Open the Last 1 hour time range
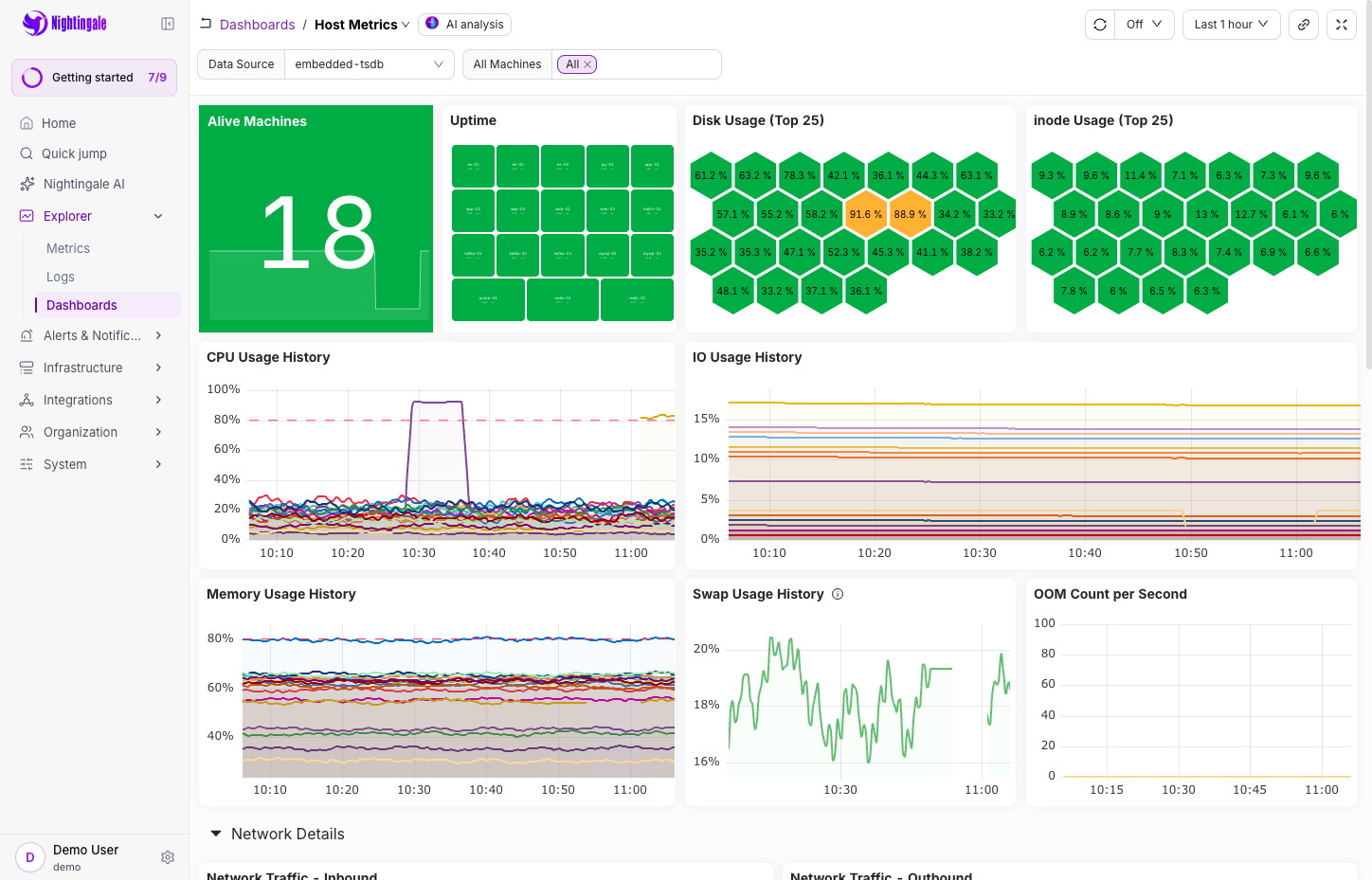The width and height of the screenshot is (1372, 880). tap(1231, 25)
